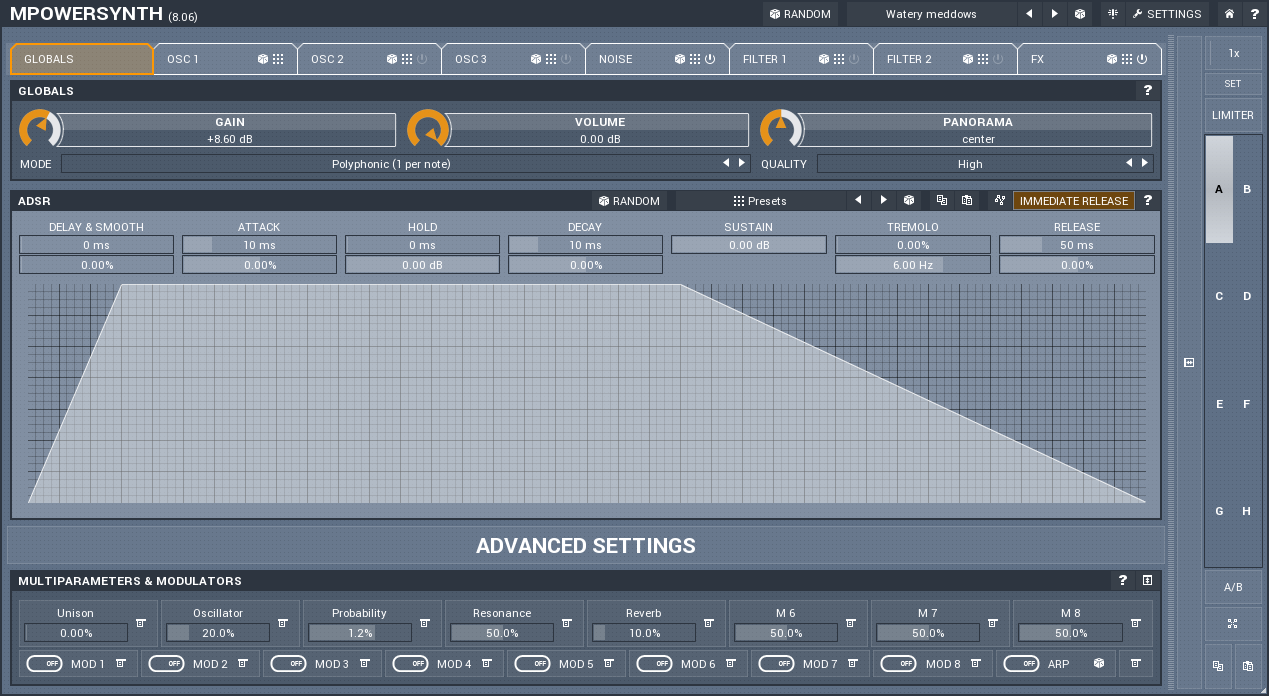Screen dimensions: 1269x696
Task: Select previous QUALITY with left arrow
Action: pos(1130,163)
